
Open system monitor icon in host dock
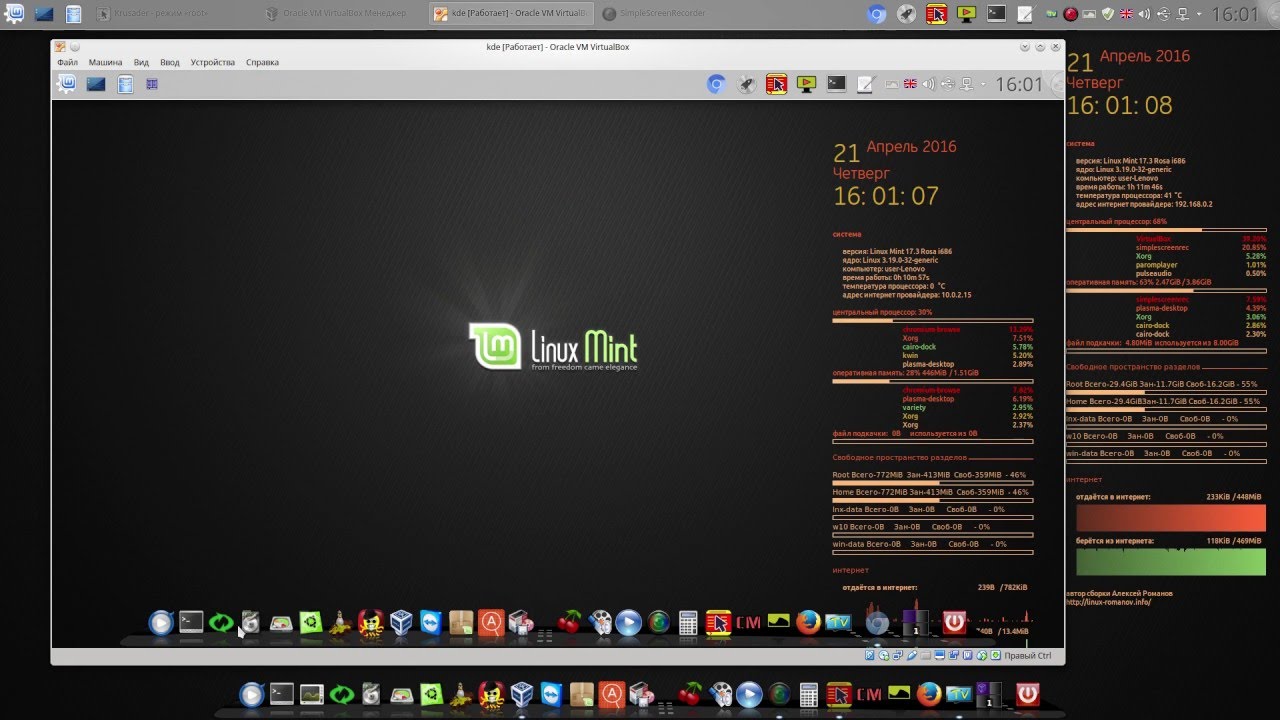312,693
